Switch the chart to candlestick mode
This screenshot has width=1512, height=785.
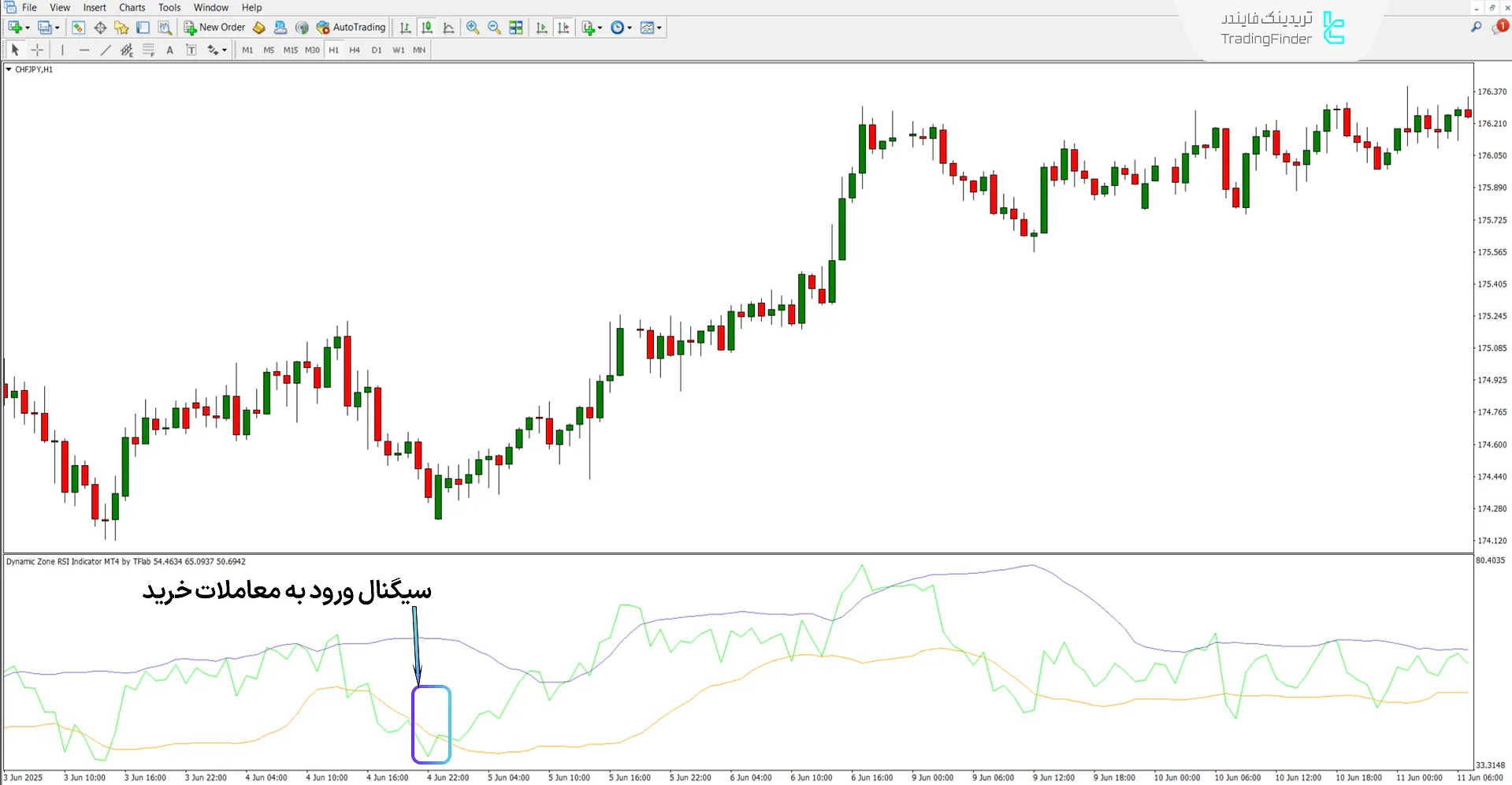coord(426,28)
